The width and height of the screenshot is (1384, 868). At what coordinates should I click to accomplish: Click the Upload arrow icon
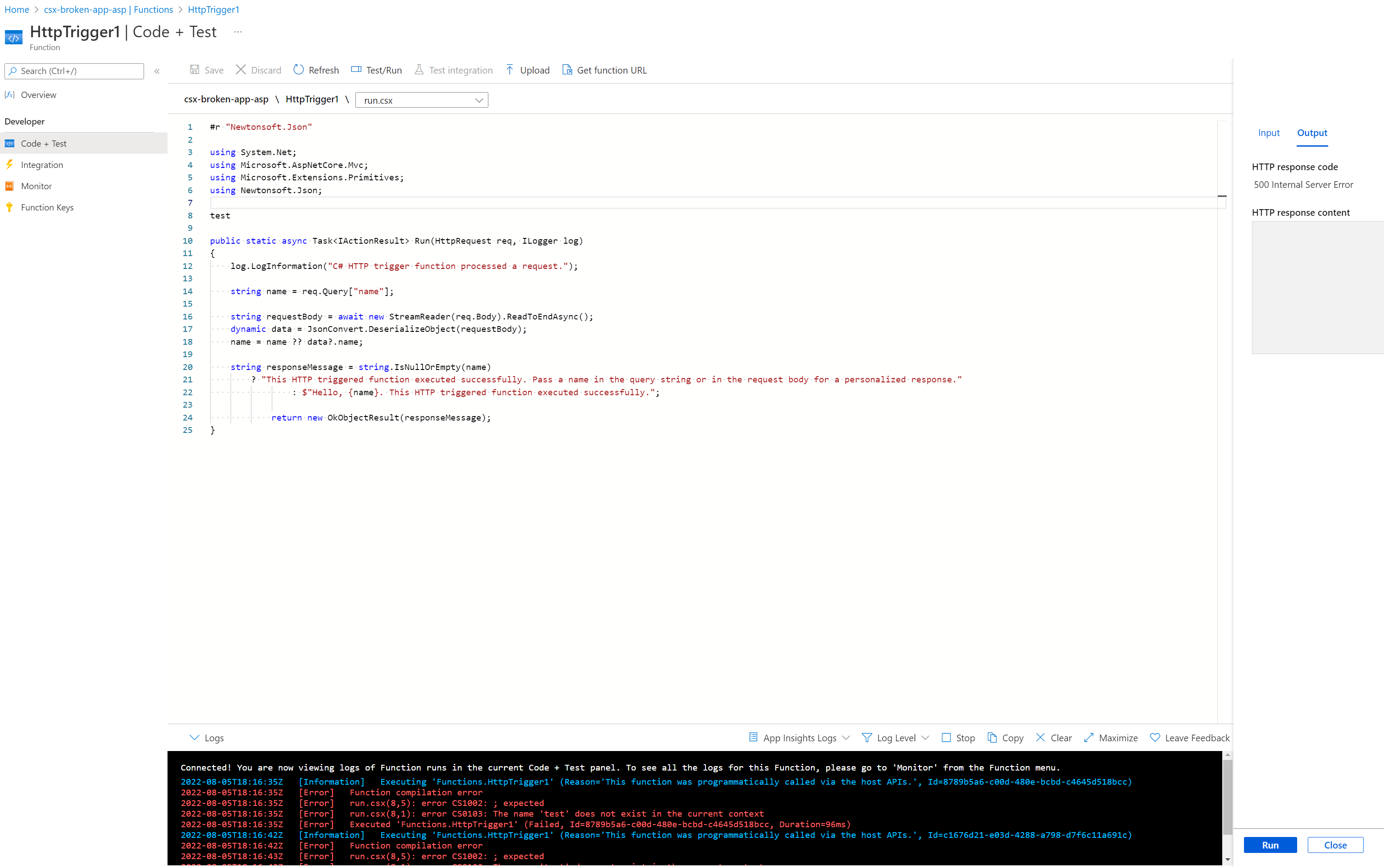510,70
